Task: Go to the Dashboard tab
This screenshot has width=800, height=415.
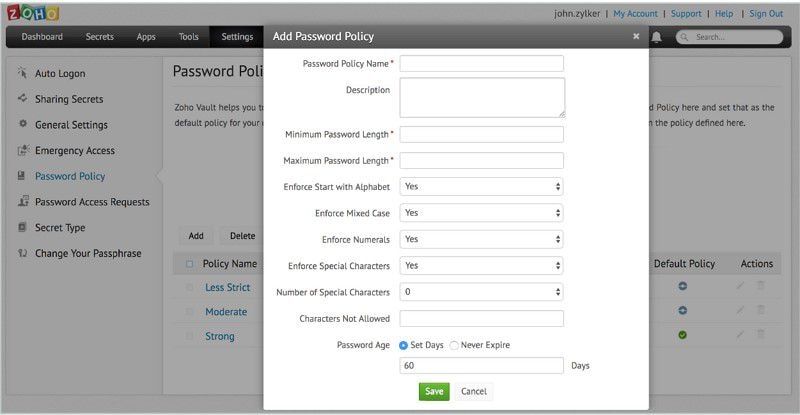Action: click(42, 37)
